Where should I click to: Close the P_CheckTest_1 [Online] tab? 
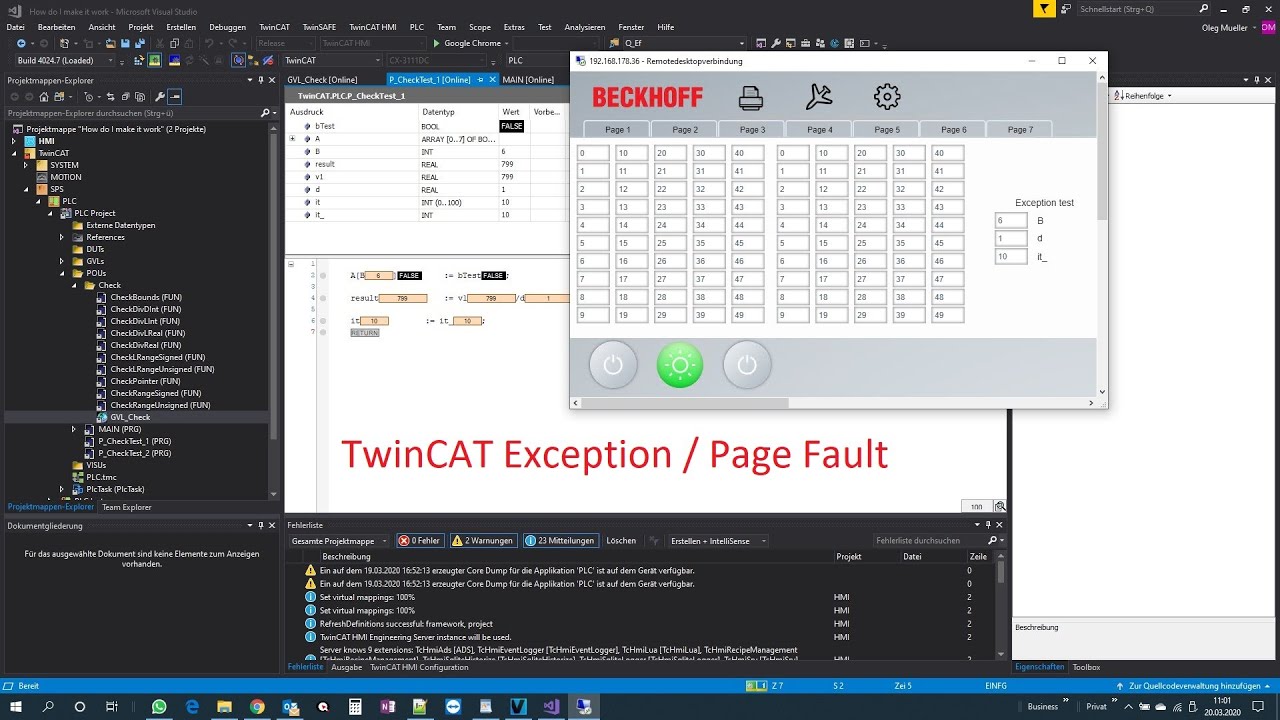coord(492,80)
